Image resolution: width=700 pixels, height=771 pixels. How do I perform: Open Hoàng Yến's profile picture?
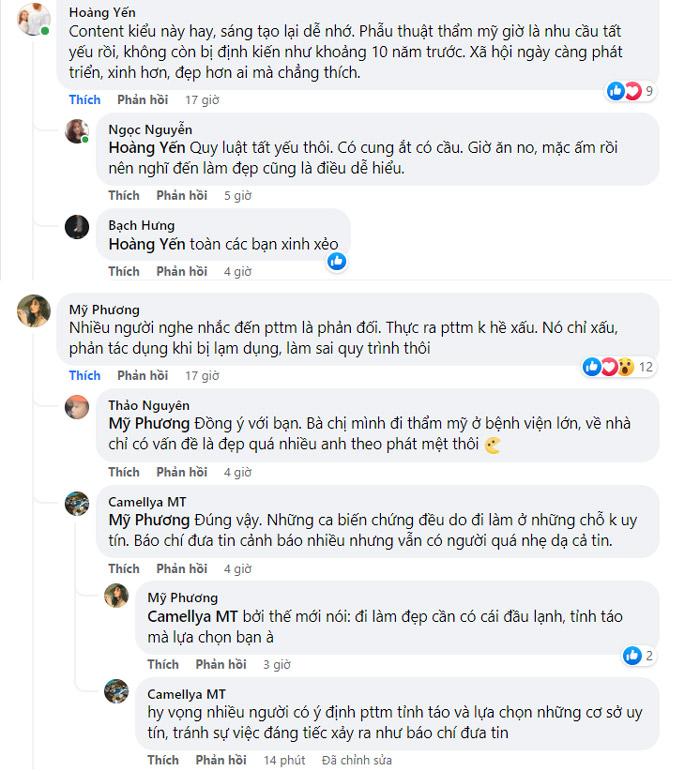pos(34,19)
